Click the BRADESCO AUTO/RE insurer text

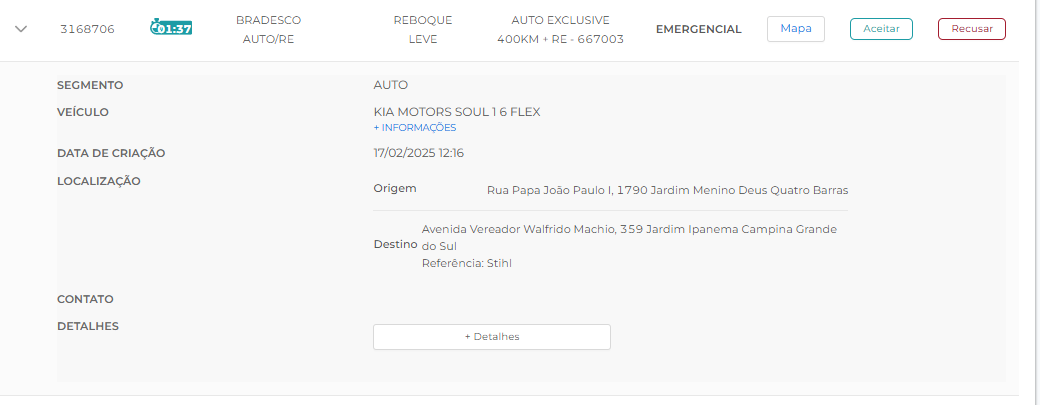268,29
